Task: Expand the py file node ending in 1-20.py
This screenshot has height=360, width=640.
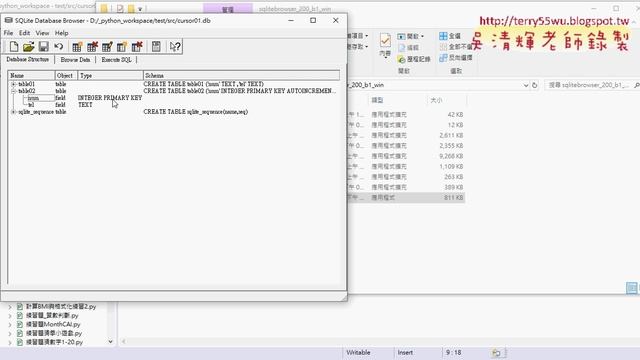Action: coord(10,343)
